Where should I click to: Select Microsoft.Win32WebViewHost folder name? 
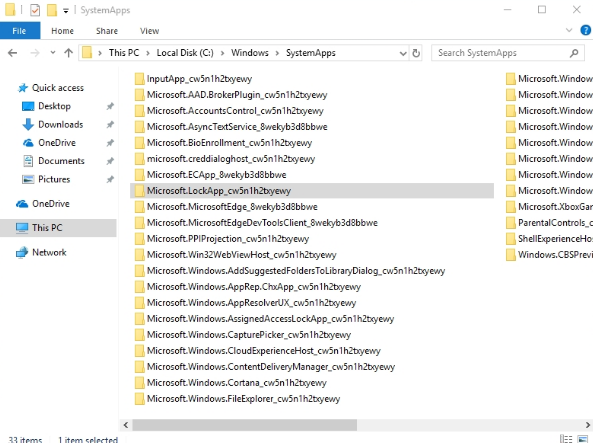pos(242,255)
